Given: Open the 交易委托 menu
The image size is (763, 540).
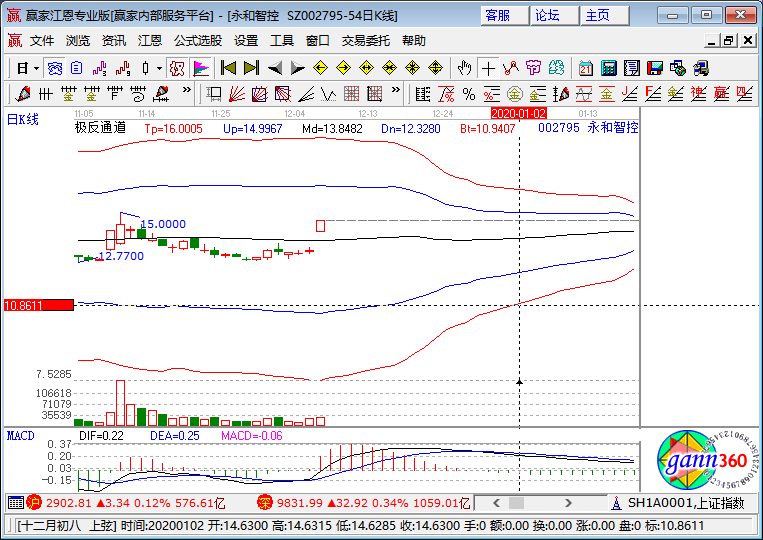Looking at the screenshot, I should 365,41.
